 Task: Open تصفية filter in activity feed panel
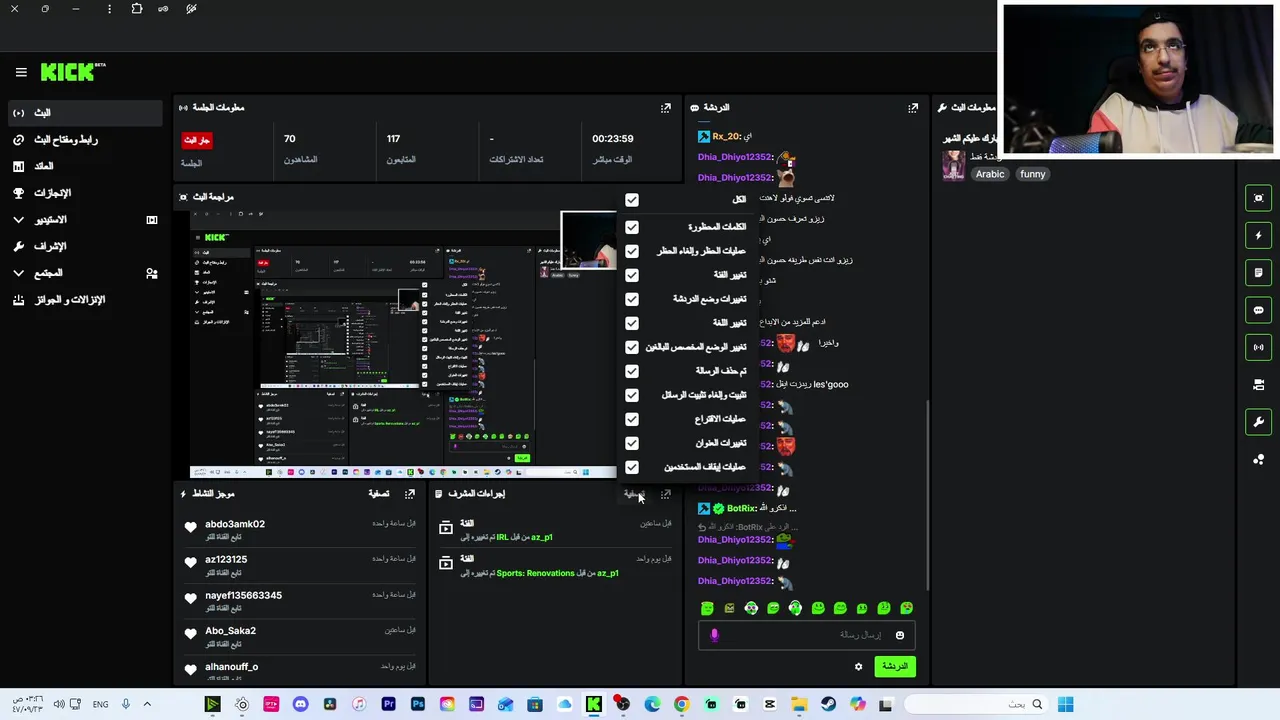tap(379, 494)
